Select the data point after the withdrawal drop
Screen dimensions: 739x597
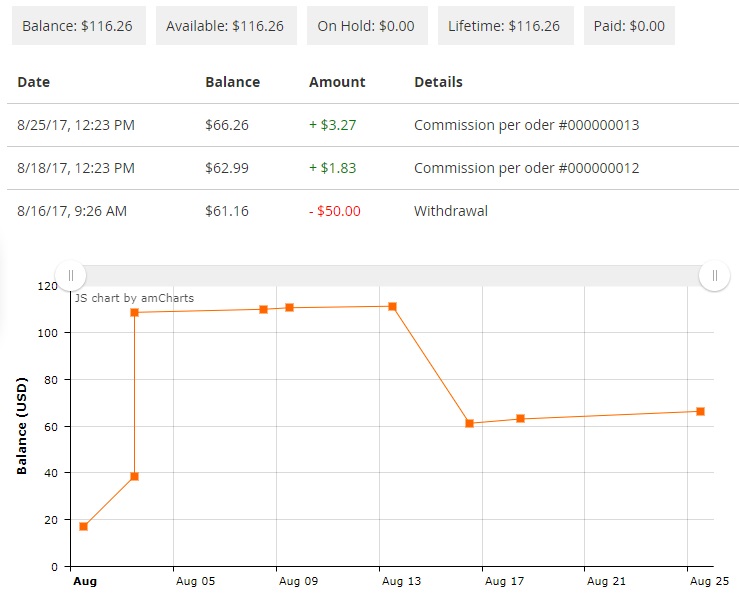point(469,423)
